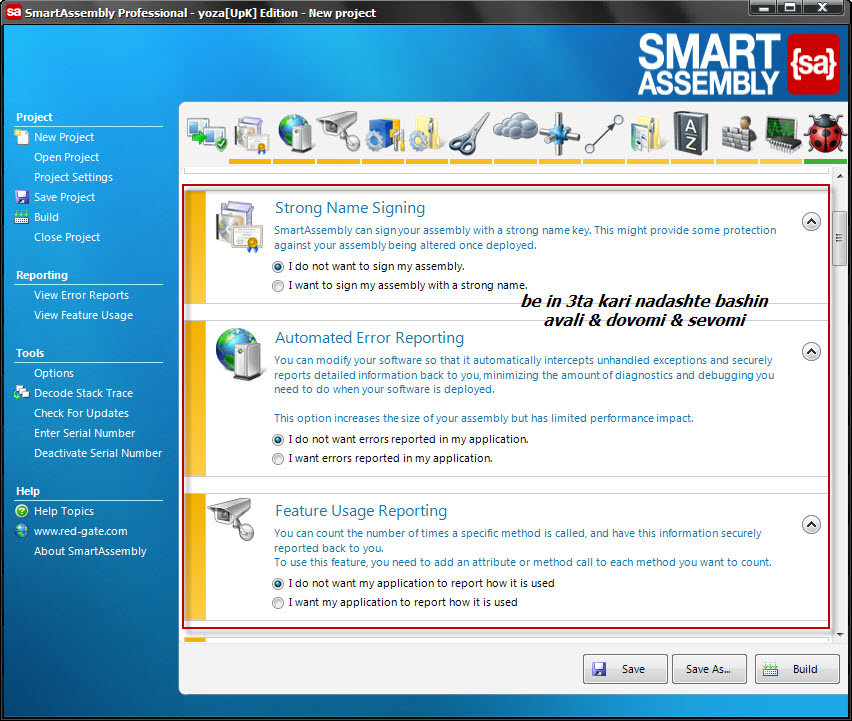Open Help Topics
This screenshot has height=721, width=852.
[64, 511]
